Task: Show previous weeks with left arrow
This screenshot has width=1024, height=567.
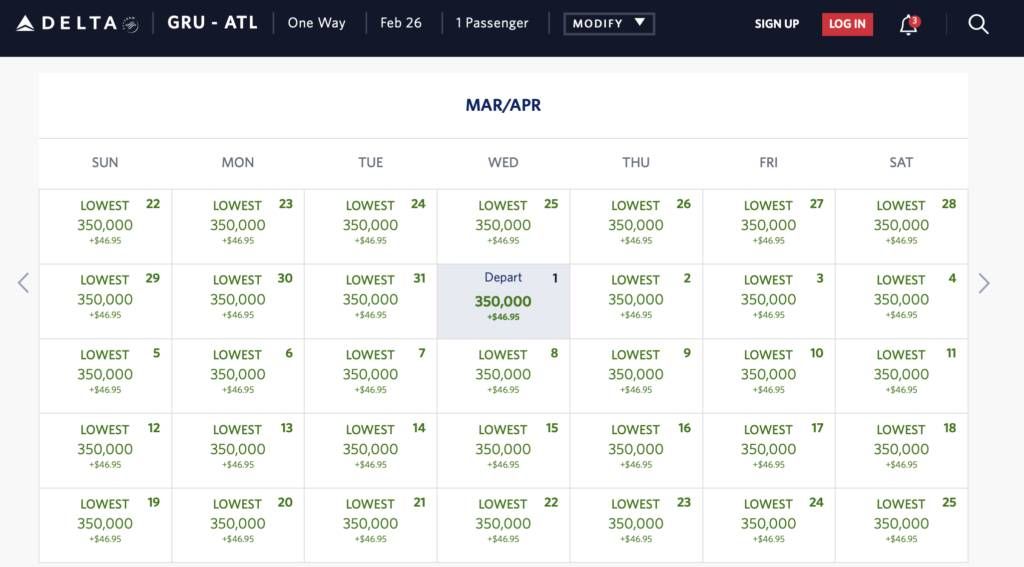Action: 24,283
